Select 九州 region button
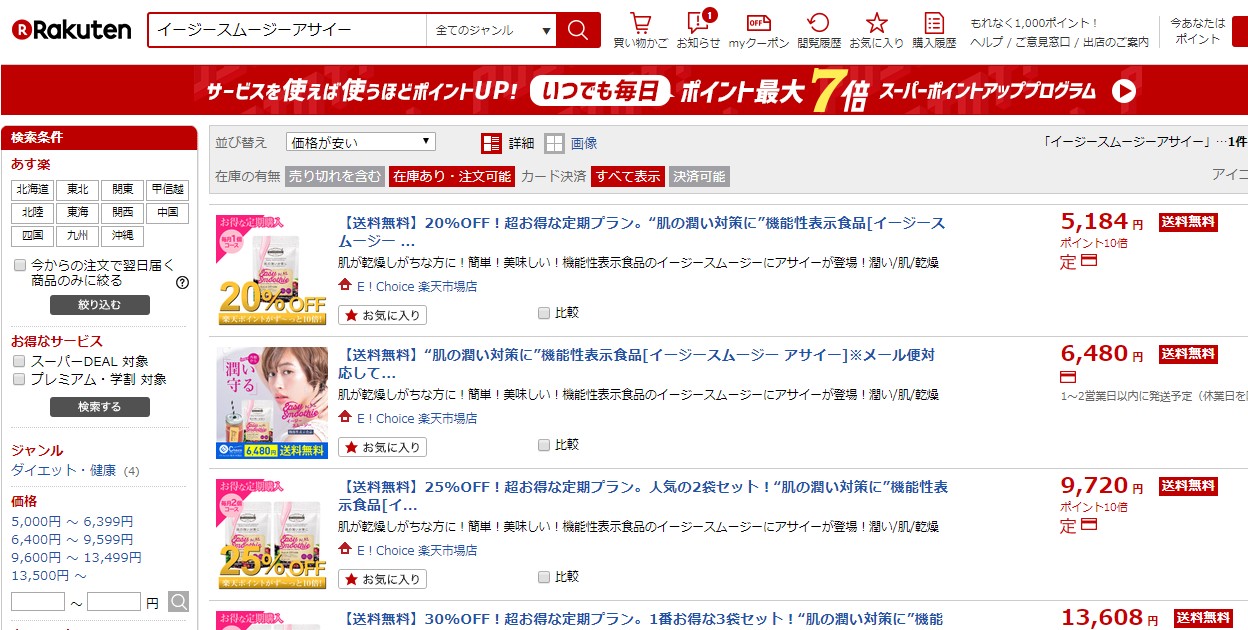 [x=77, y=237]
